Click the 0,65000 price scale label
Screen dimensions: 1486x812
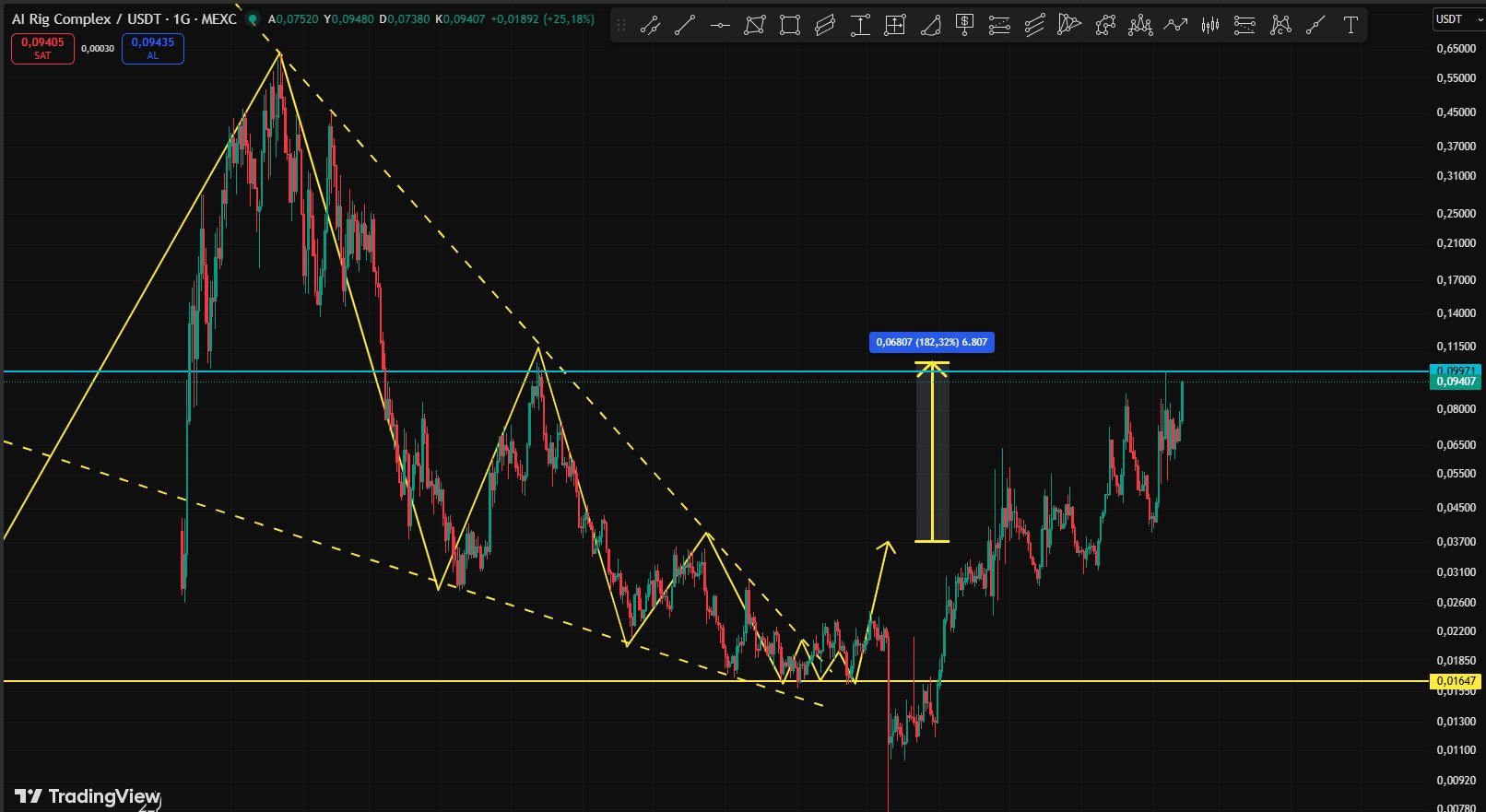click(x=1456, y=49)
